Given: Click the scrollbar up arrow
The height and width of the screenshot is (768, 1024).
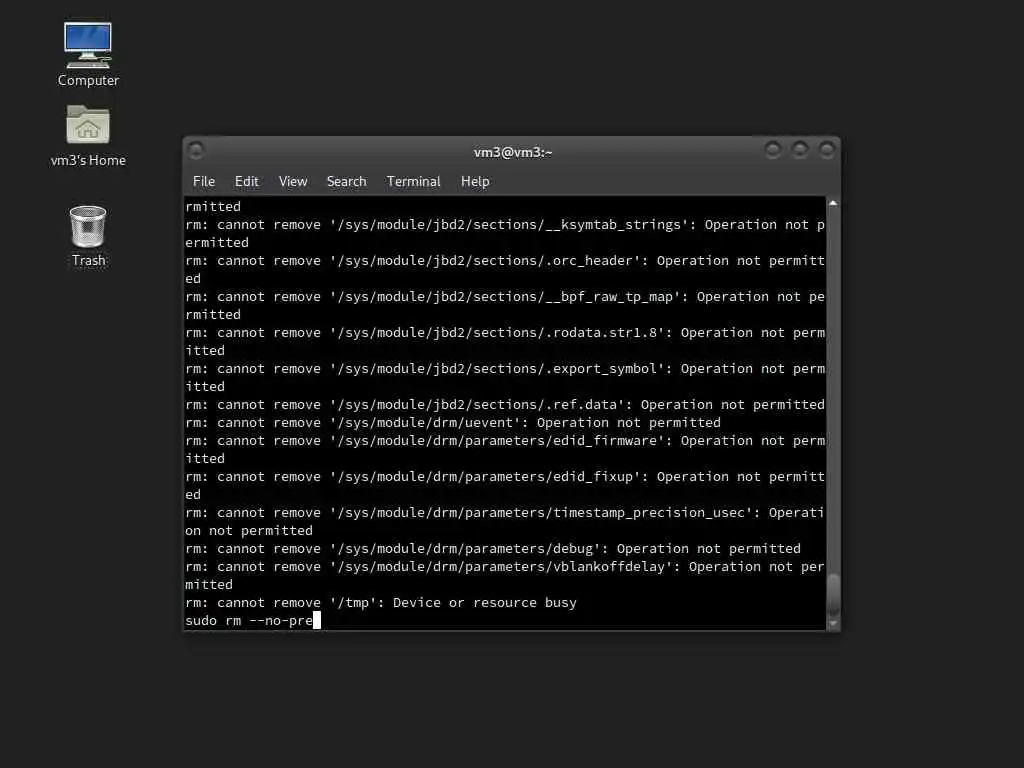Looking at the screenshot, I should point(833,203).
